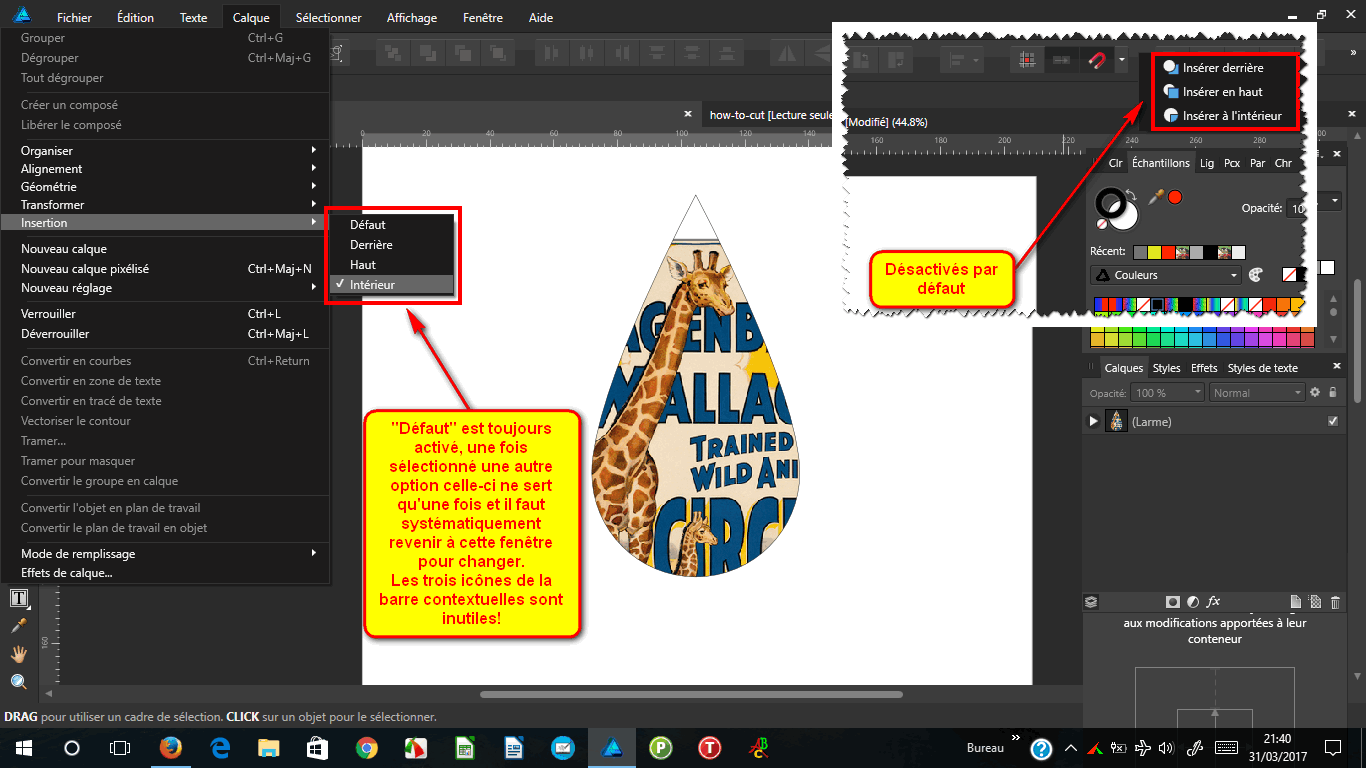Switch to the Styles de texte tab
The image size is (1366, 768).
1262,368
